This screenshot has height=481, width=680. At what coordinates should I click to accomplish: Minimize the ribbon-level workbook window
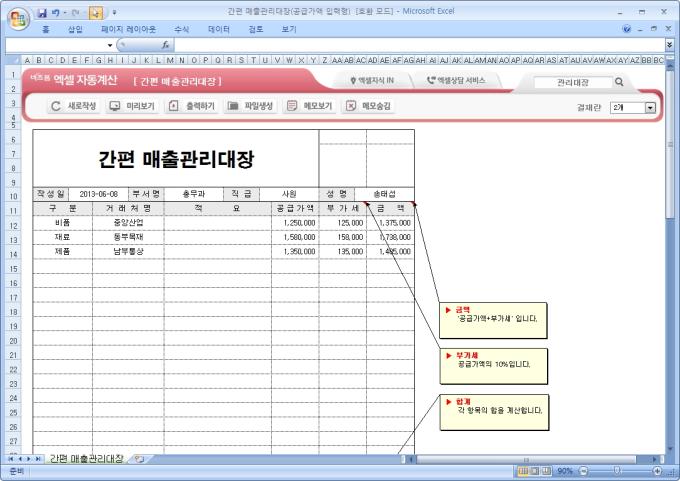(640, 29)
